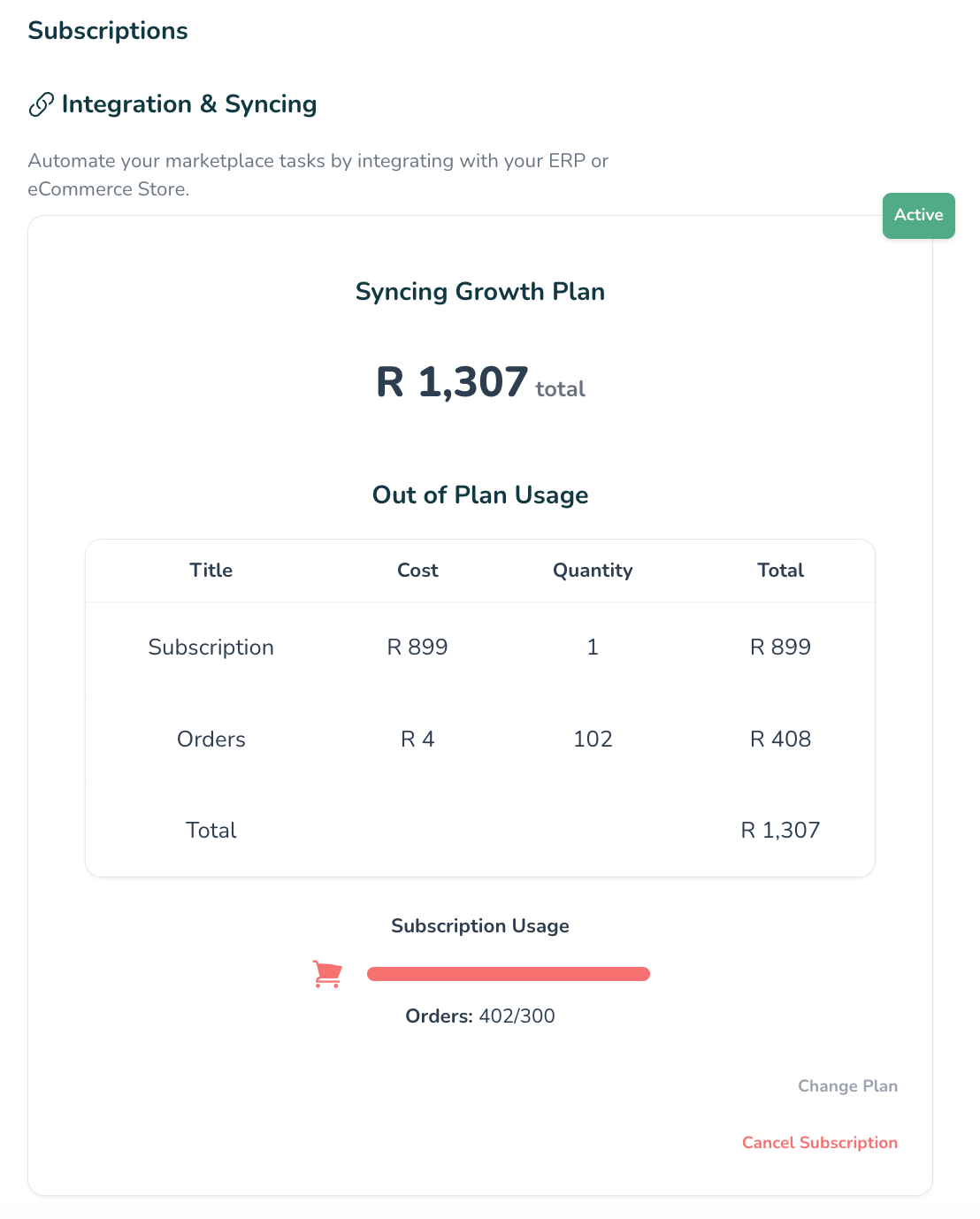Click the Cancel Subscription link
980x1219 pixels.
[x=819, y=1143]
